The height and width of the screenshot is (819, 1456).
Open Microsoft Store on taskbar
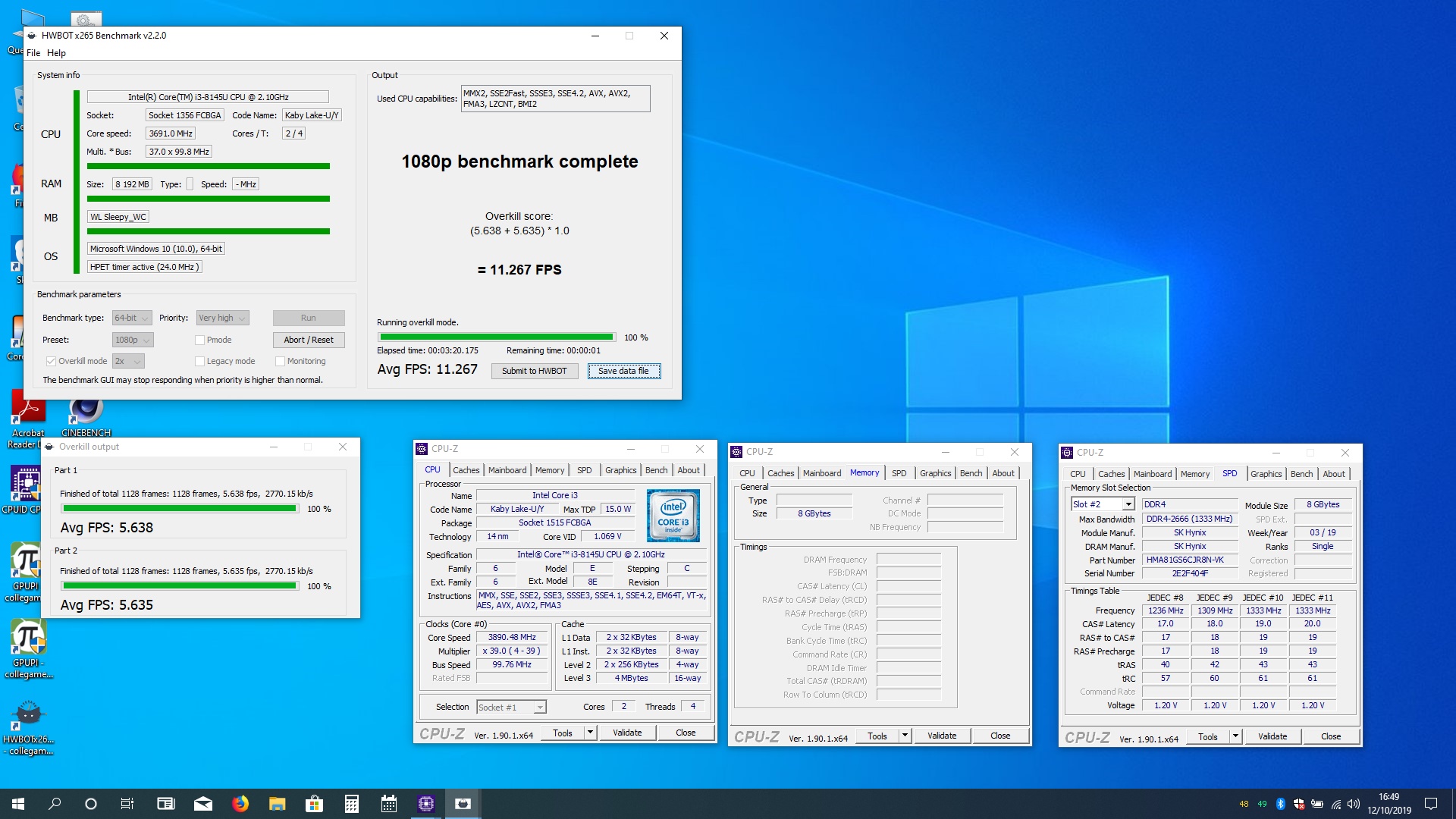click(314, 804)
